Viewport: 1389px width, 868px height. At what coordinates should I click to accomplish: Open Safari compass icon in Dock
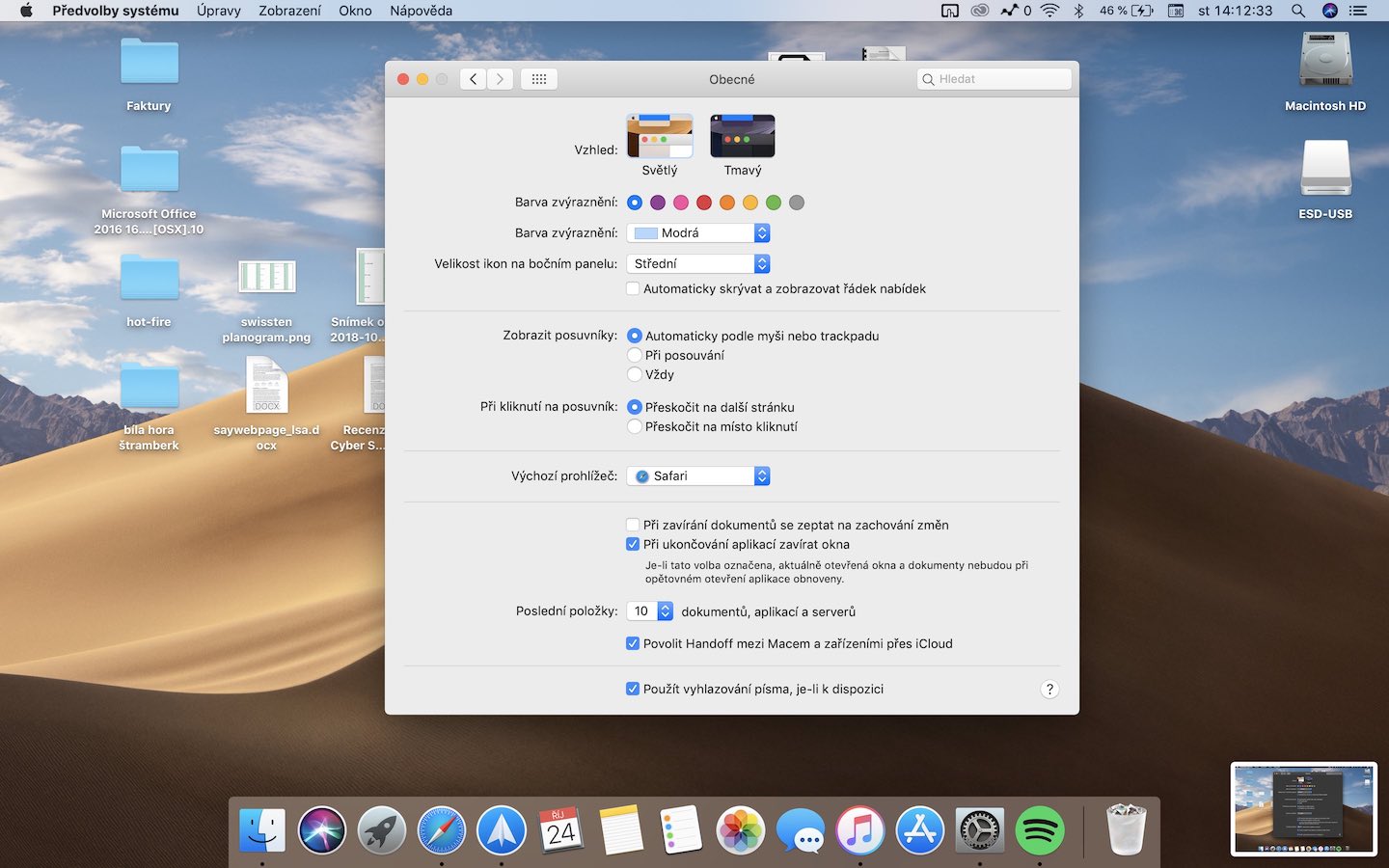(442, 829)
